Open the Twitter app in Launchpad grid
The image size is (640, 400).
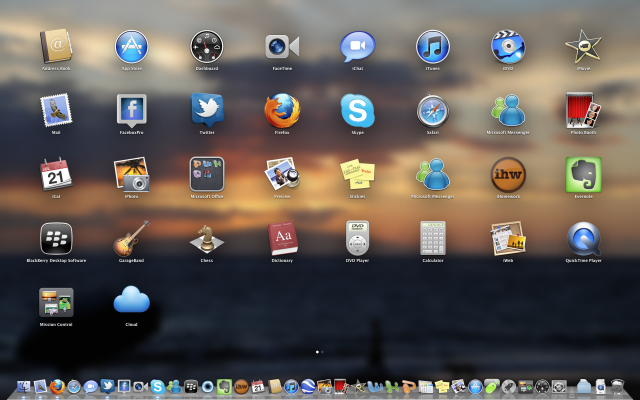207,110
